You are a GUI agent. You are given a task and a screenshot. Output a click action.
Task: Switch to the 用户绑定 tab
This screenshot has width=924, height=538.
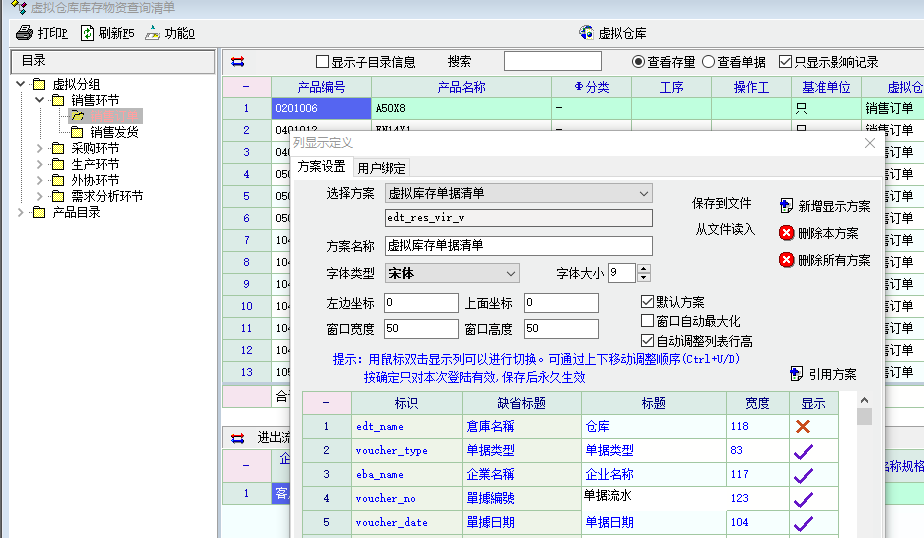tap(381, 167)
